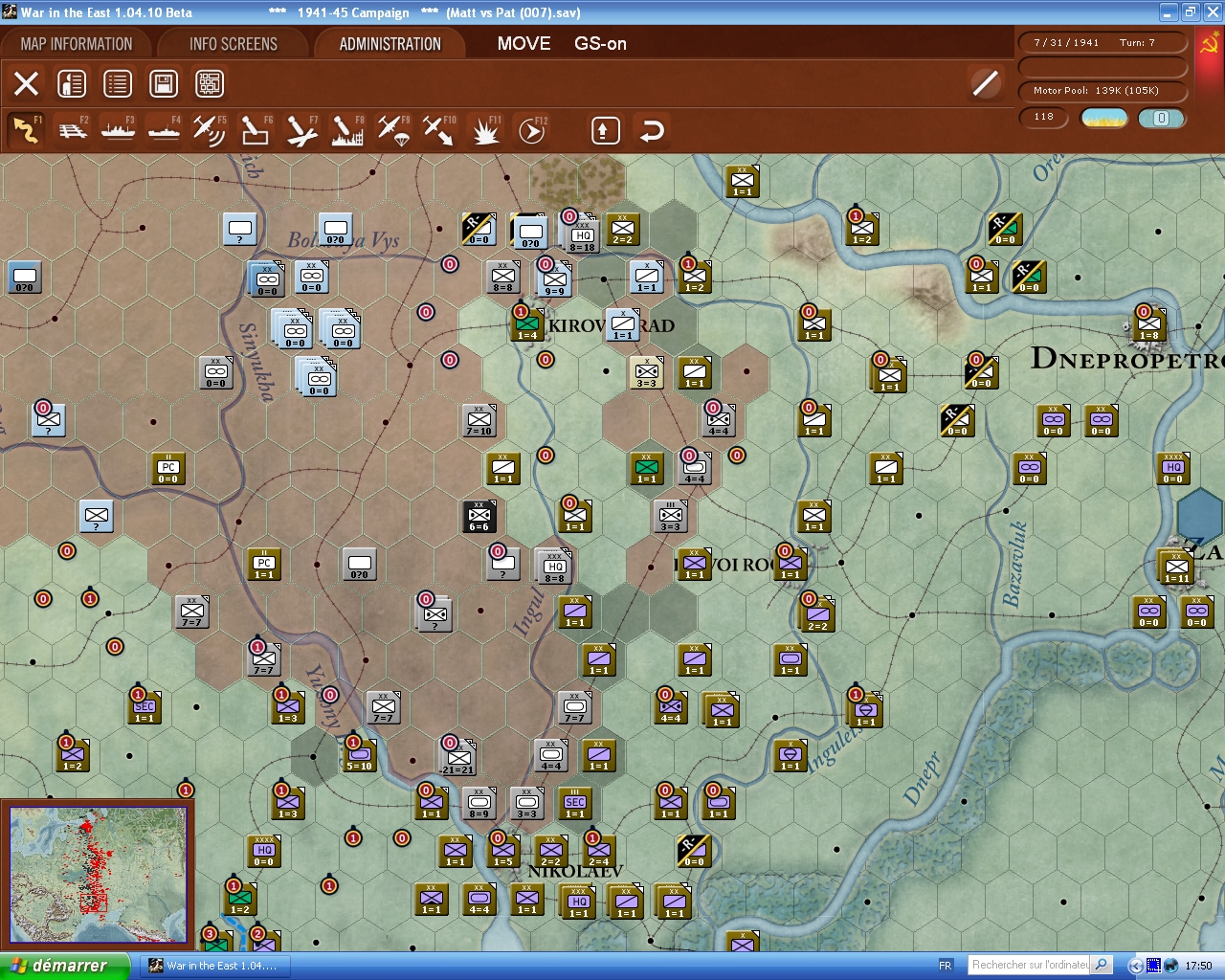The width and height of the screenshot is (1225, 980).
Task: Select the 7=10 infantry counter
Action: point(479,420)
